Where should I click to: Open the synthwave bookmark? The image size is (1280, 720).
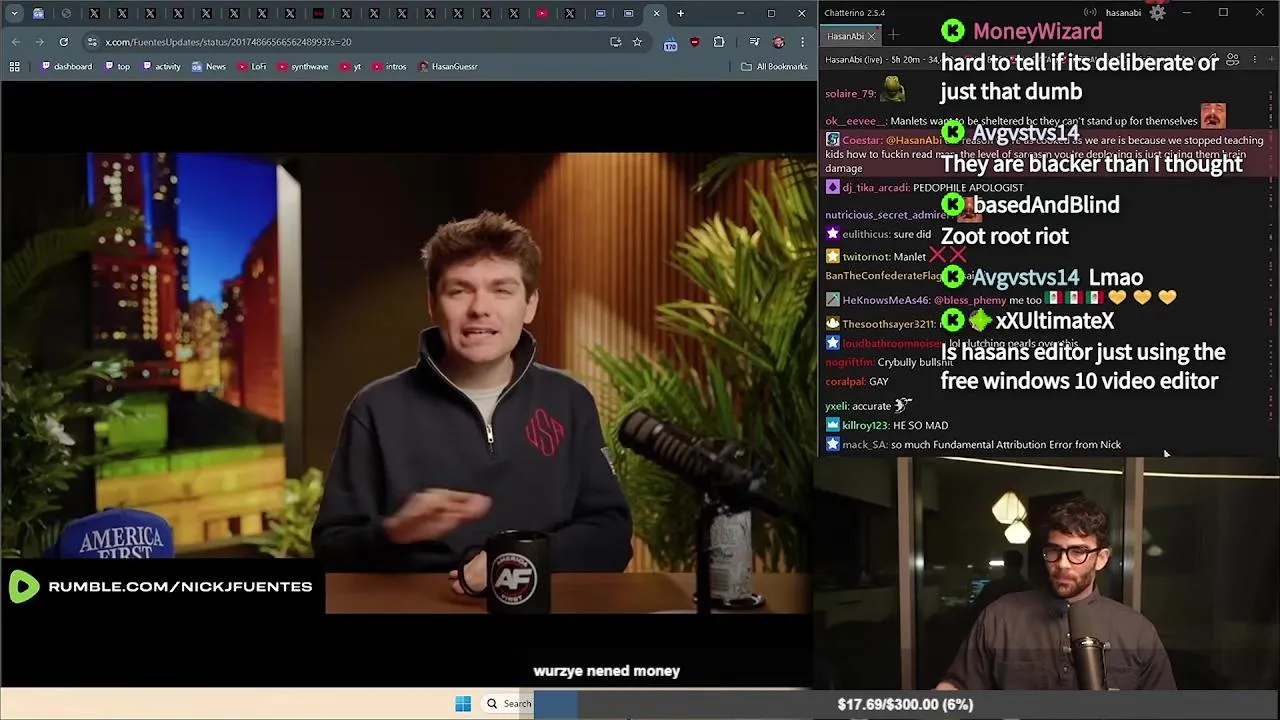coord(302,66)
